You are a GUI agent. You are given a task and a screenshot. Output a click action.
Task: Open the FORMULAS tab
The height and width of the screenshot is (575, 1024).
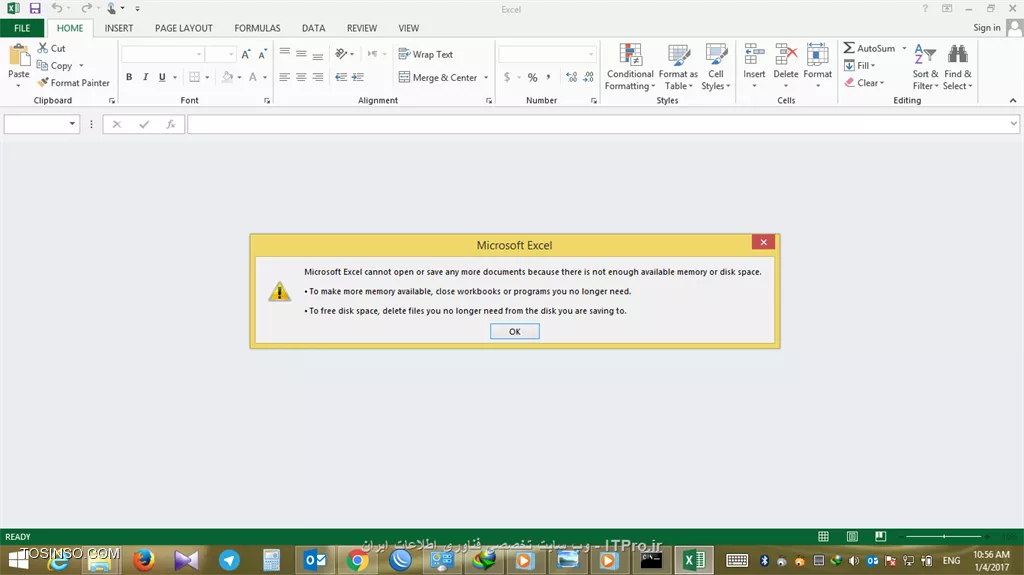coord(257,28)
